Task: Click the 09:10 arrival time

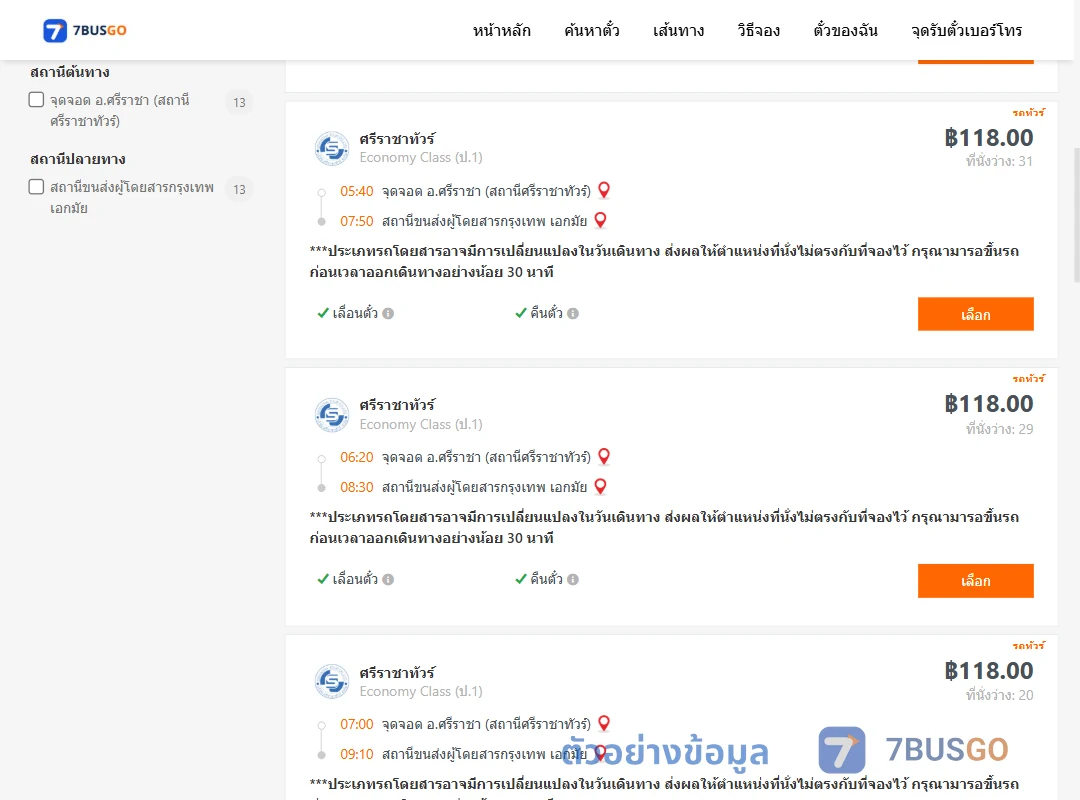Action: pos(356,755)
